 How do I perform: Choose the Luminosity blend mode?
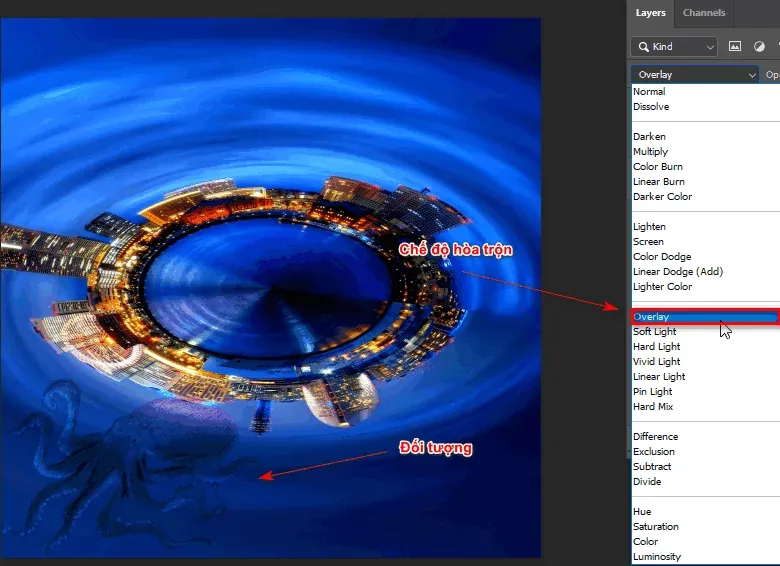657,557
